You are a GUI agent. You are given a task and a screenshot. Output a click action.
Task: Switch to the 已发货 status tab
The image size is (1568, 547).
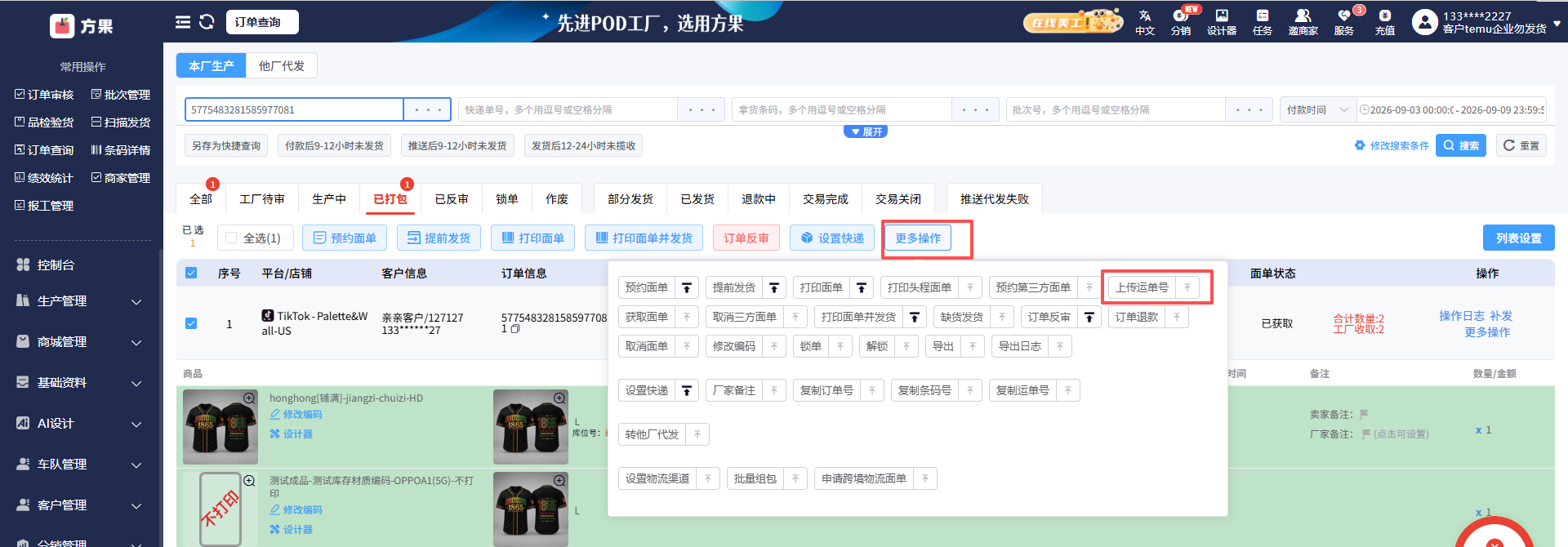697,199
